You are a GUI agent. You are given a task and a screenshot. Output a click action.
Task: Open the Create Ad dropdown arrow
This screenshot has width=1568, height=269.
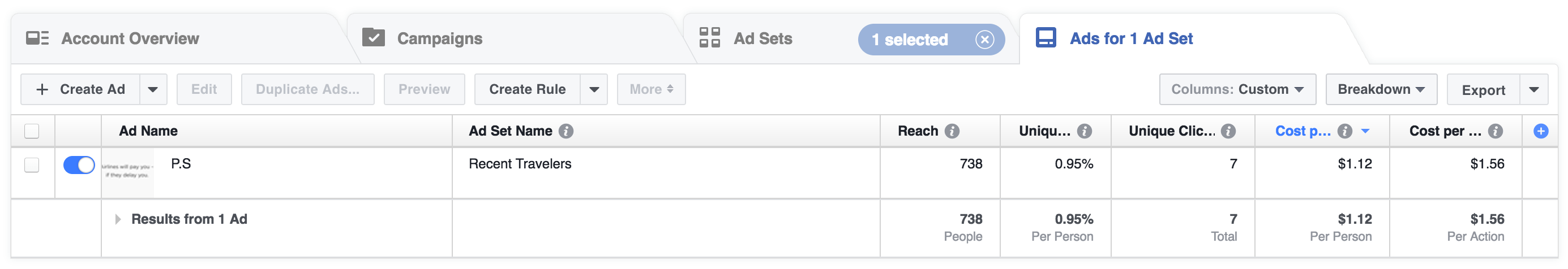[x=153, y=89]
